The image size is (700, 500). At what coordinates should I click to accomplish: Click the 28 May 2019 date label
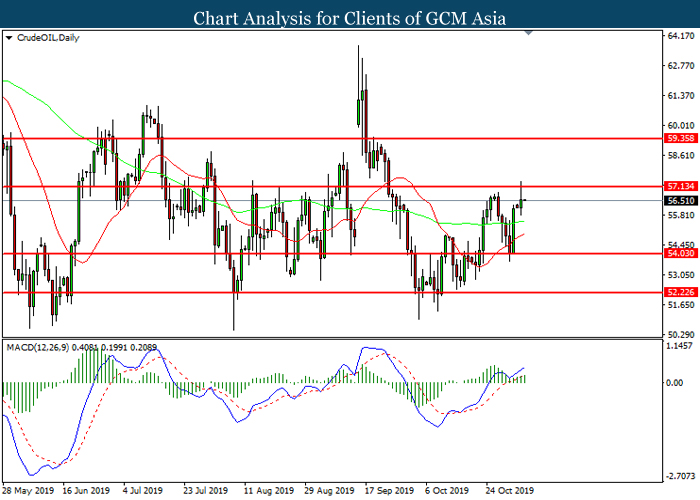(28, 491)
